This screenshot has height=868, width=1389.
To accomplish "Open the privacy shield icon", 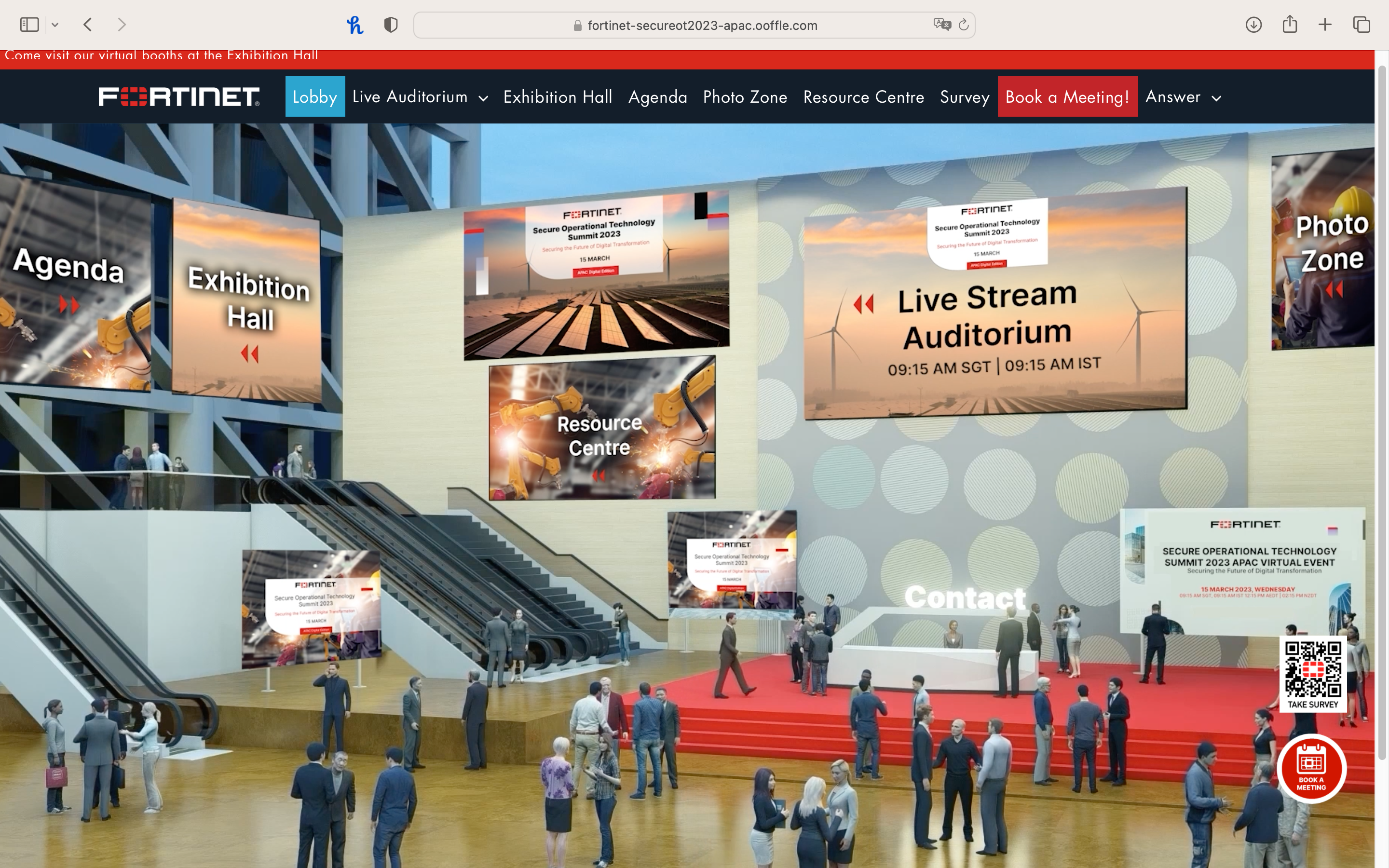I will (391, 25).
